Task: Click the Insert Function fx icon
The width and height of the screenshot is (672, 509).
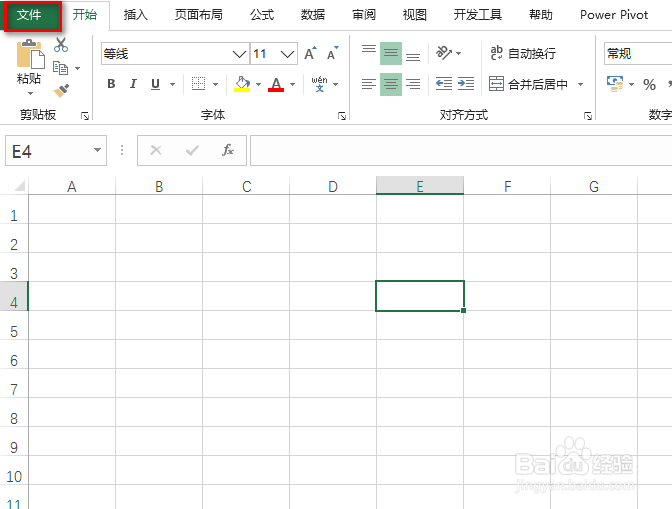Action: pyautogui.click(x=228, y=150)
